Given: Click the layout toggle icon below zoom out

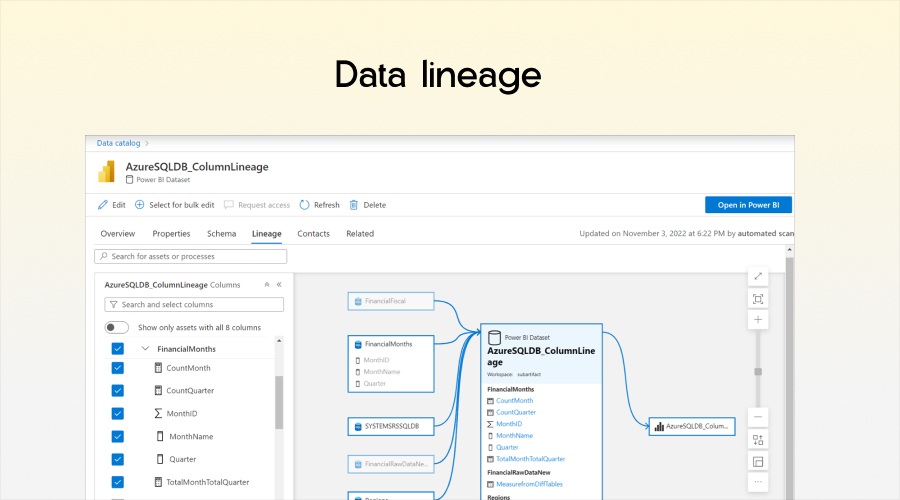Looking at the screenshot, I should point(758,440).
